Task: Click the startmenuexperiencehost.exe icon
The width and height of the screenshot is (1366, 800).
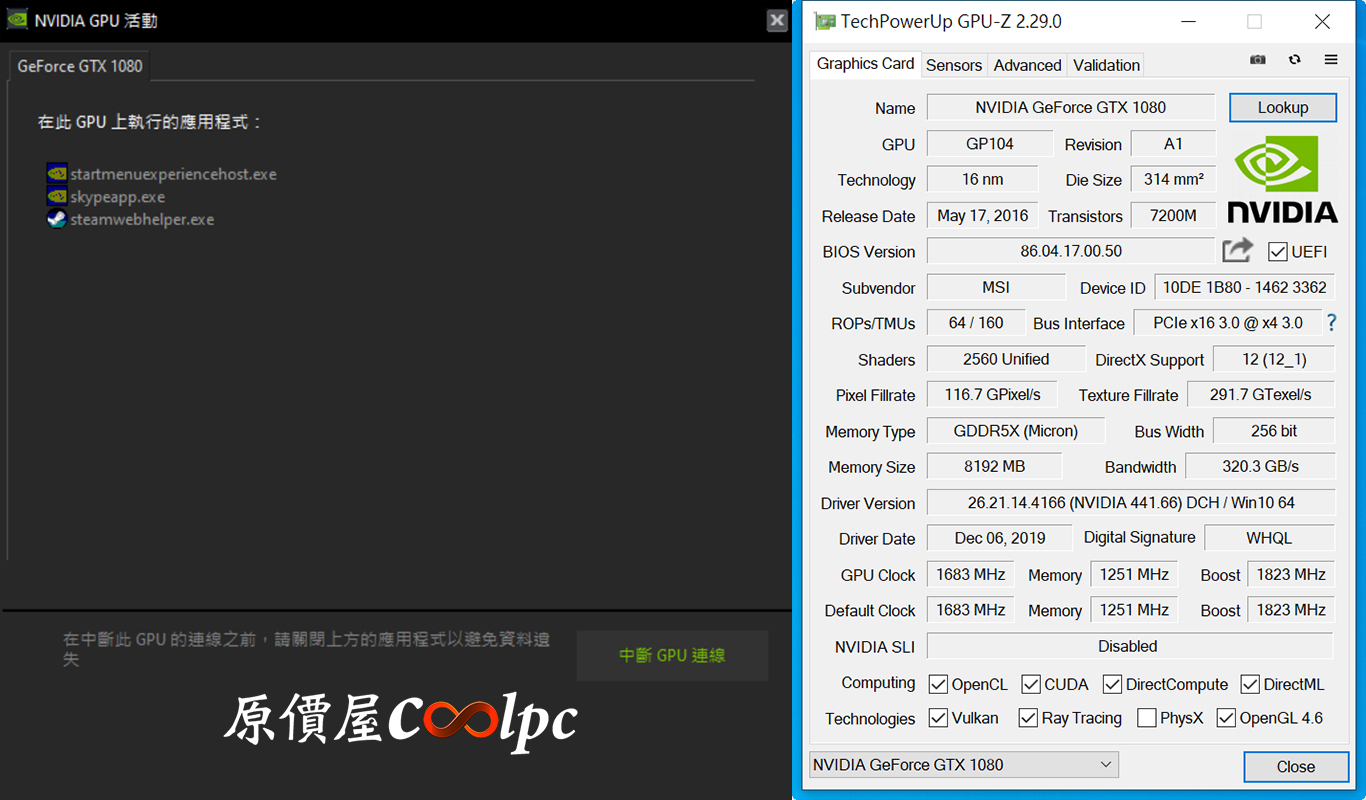Action: pyautogui.click(x=57, y=173)
